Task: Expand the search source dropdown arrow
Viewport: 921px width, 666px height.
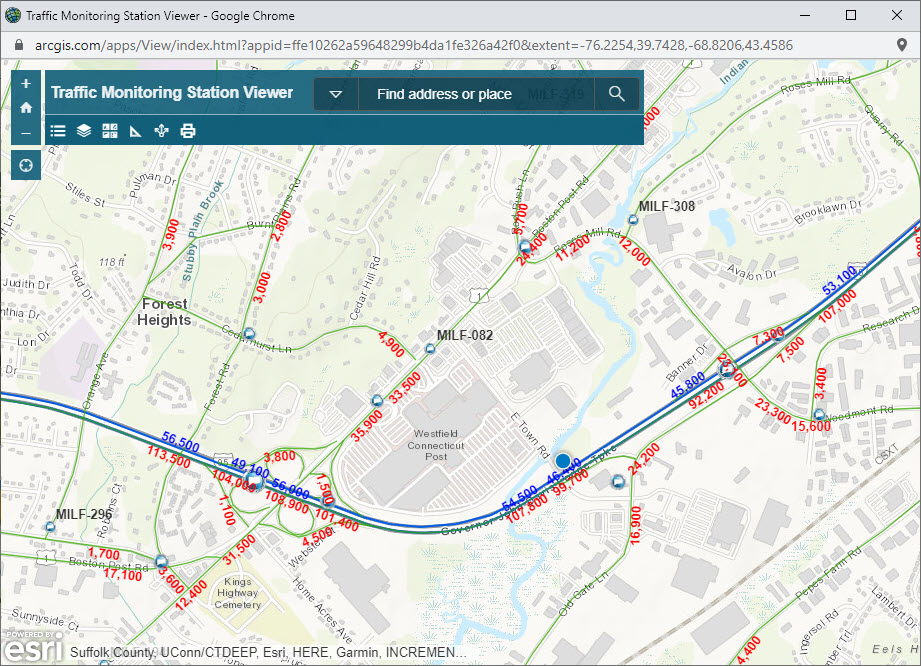Action: pos(336,94)
